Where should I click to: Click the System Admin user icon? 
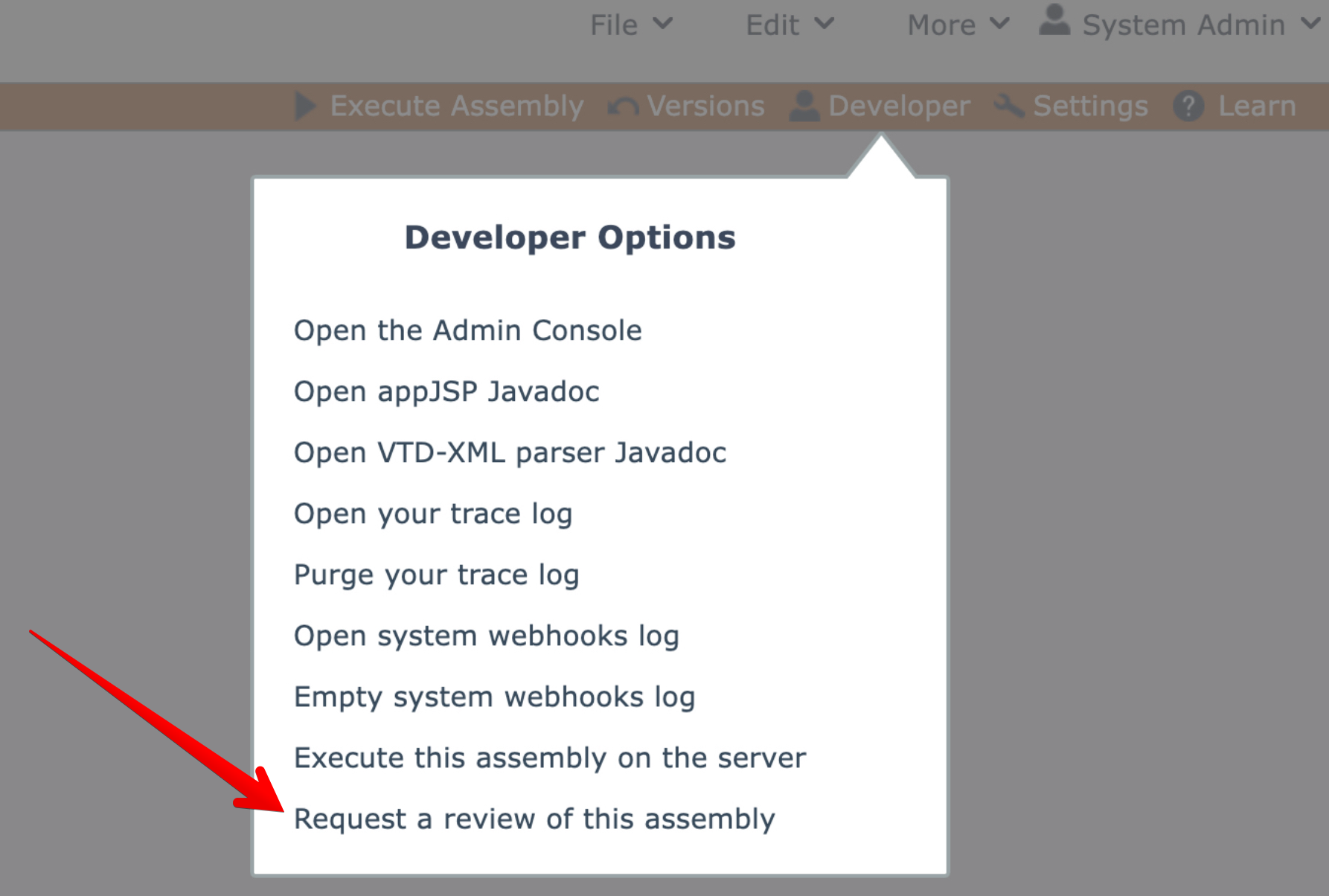tap(1054, 21)
